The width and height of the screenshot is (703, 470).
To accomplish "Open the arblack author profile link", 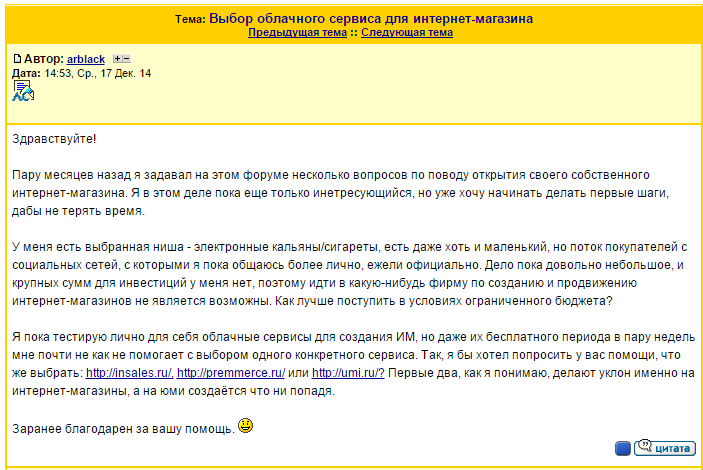I will pyautogui.click(x=86, y=59).
